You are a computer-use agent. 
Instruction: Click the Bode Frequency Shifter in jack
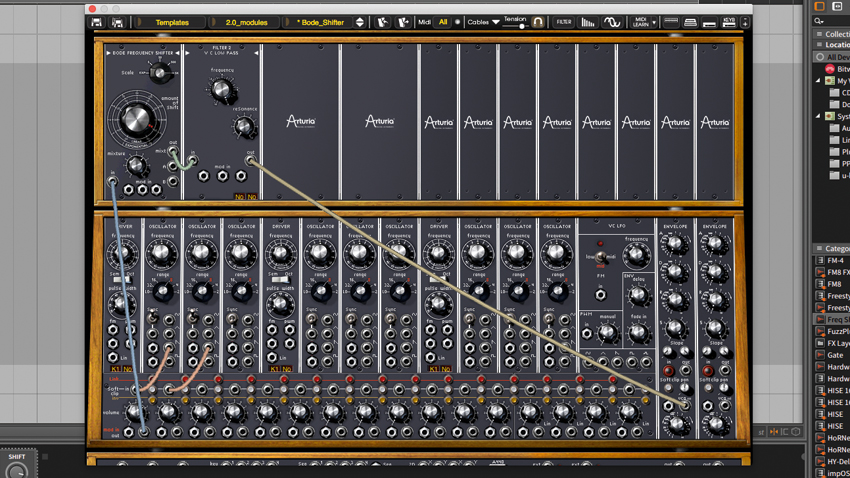coord(113,180)
